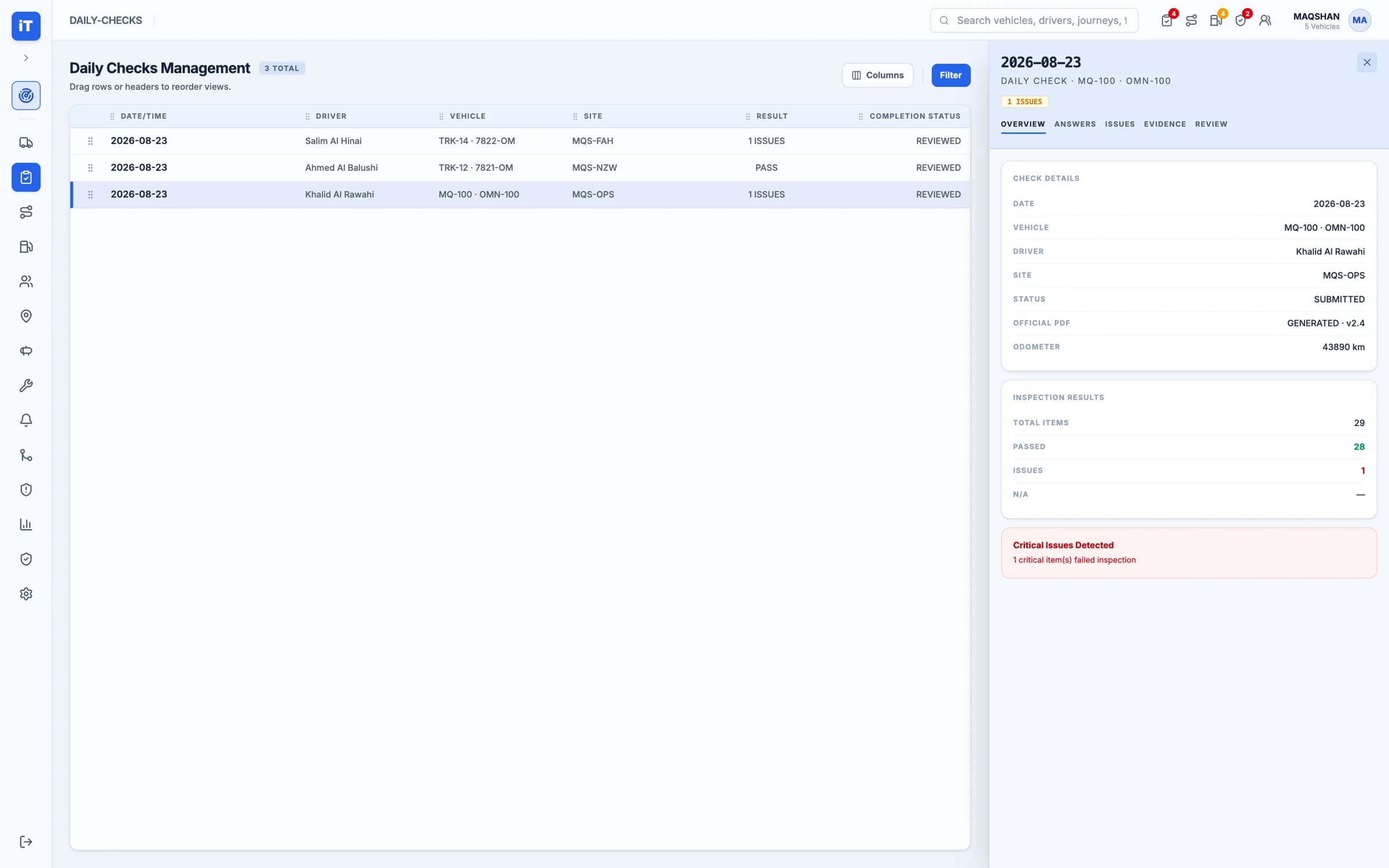Viewport: 1389px width, 868px height.
Task: Open the drivers people sidebar icon
Action: click(26, 281)
